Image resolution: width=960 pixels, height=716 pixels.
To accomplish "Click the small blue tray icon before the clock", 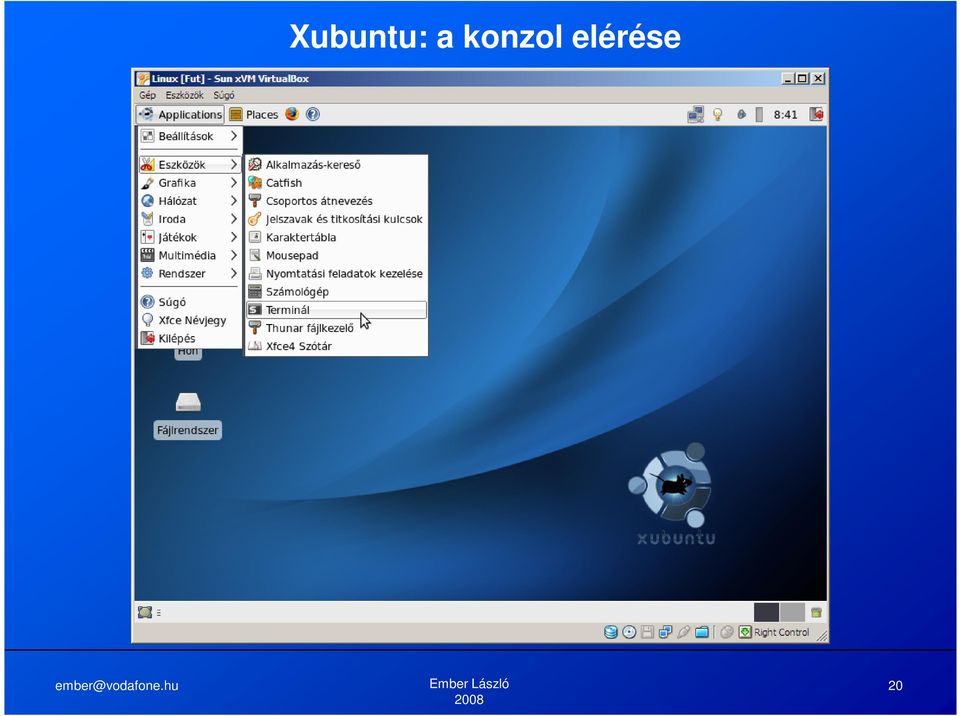I will 741,115.
